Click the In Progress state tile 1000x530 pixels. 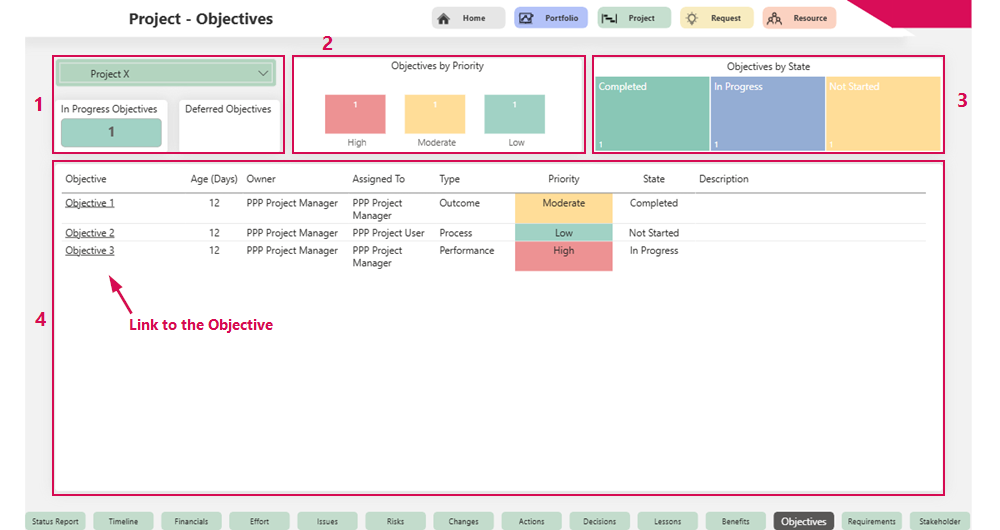click(x=767, y=114)
